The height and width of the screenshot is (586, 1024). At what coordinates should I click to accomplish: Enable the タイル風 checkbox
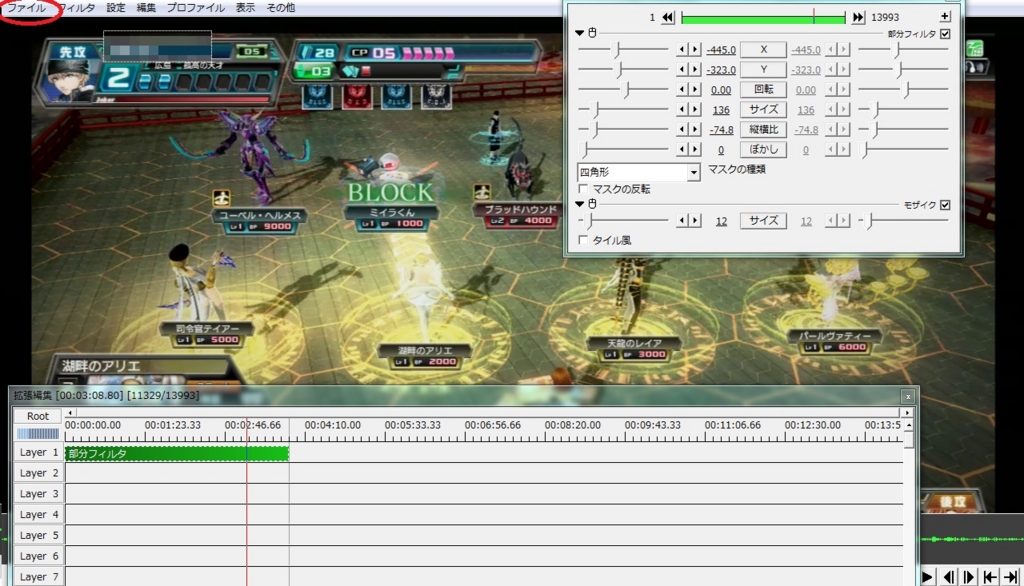tap(583, 240)
